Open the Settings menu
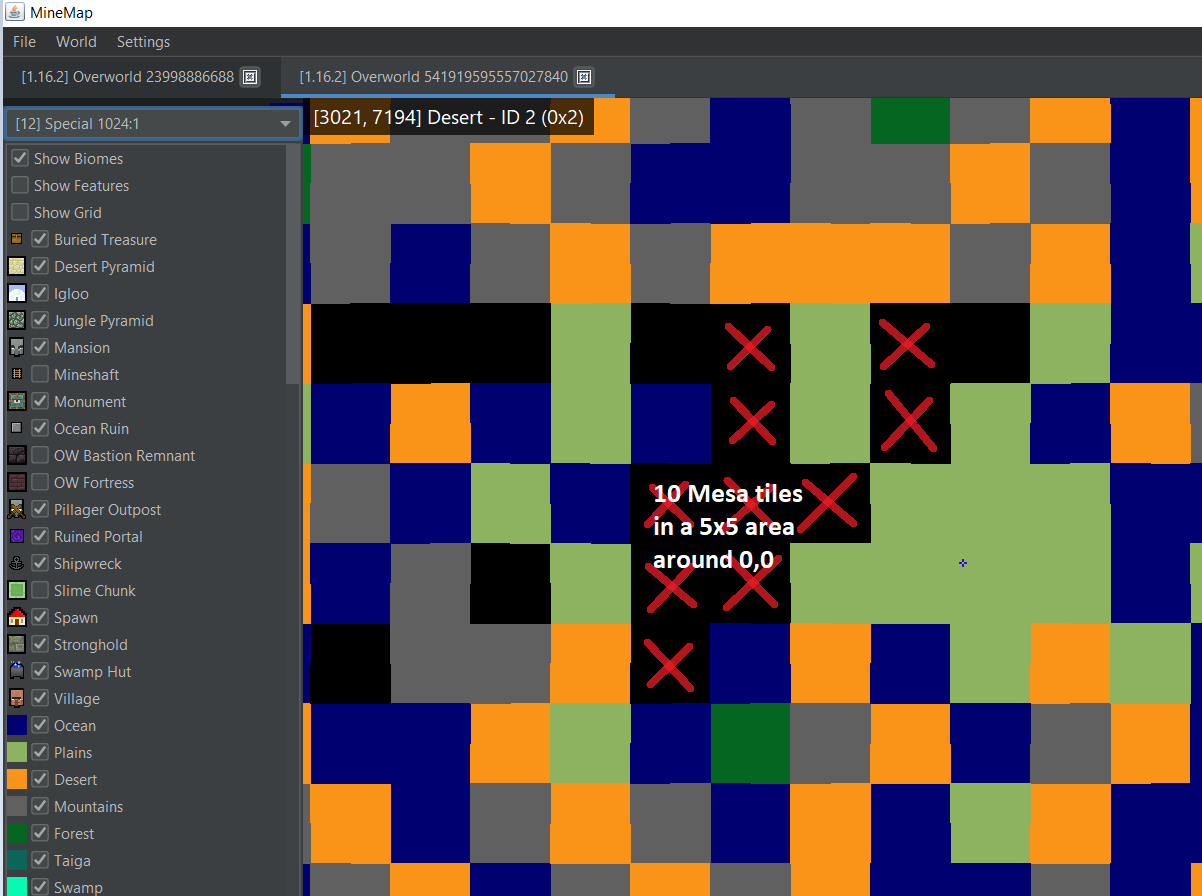 pyautogui.click(x=143, y=42)
